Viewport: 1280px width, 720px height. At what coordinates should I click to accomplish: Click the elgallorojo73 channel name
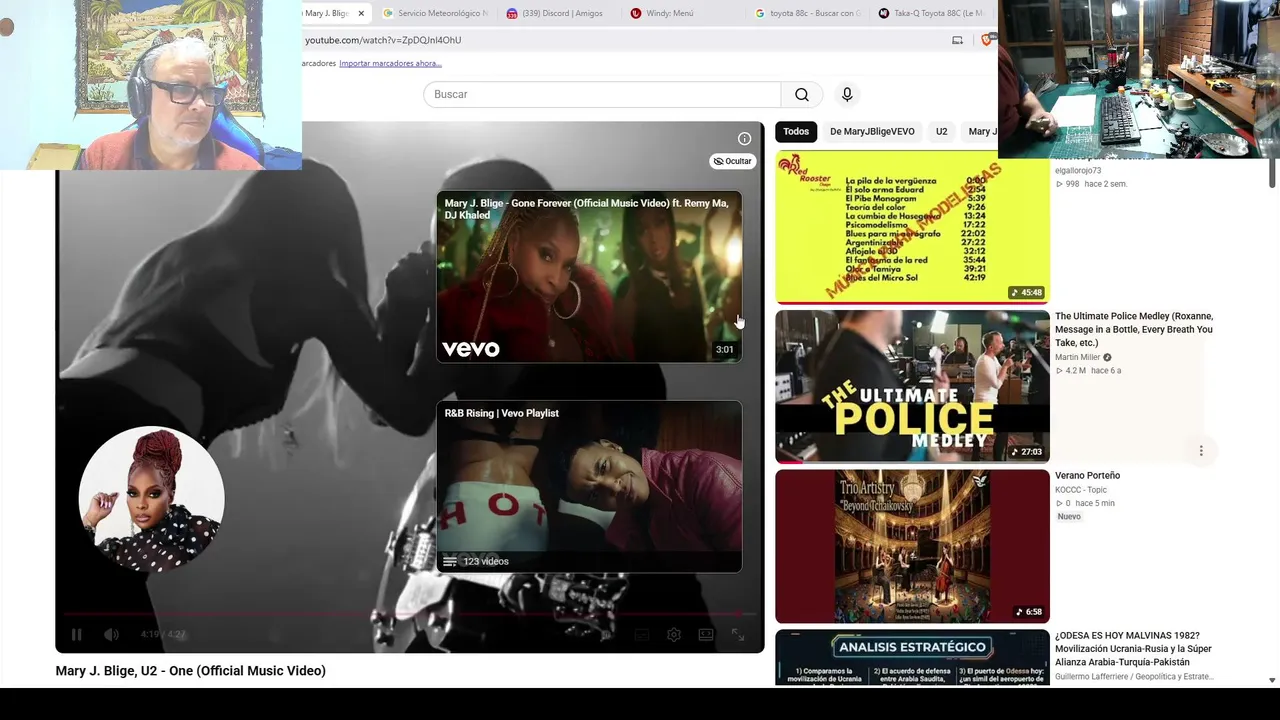click(1078, 171)
